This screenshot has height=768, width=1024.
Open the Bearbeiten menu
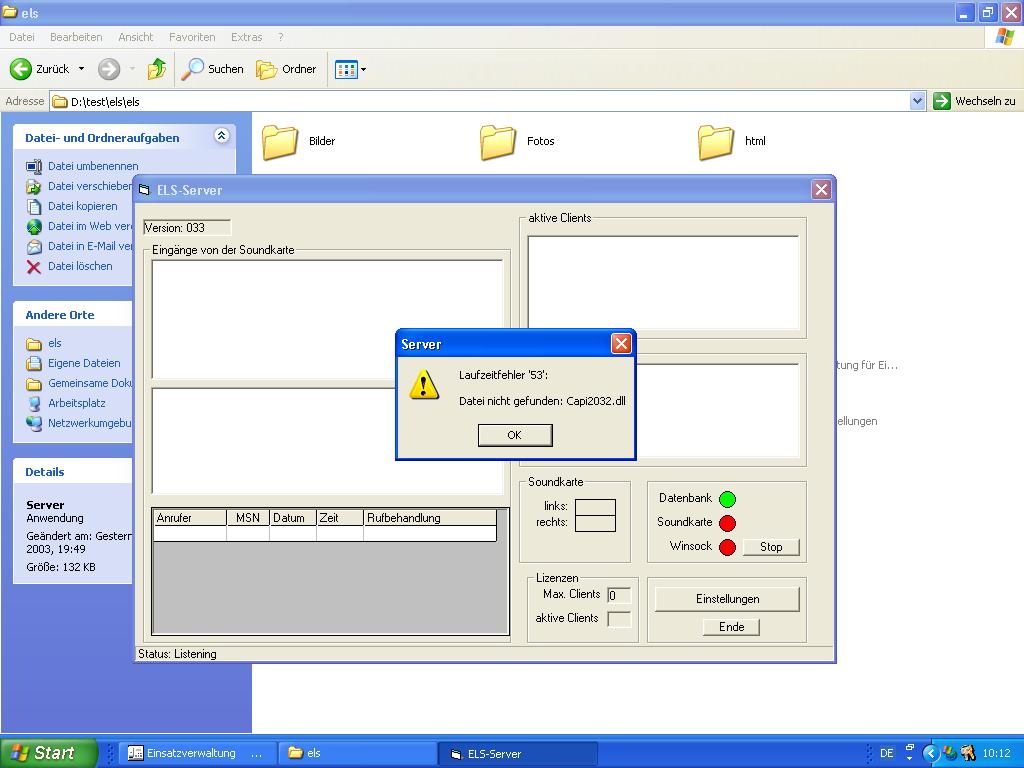pyautogui.click(x=76, y=37)
